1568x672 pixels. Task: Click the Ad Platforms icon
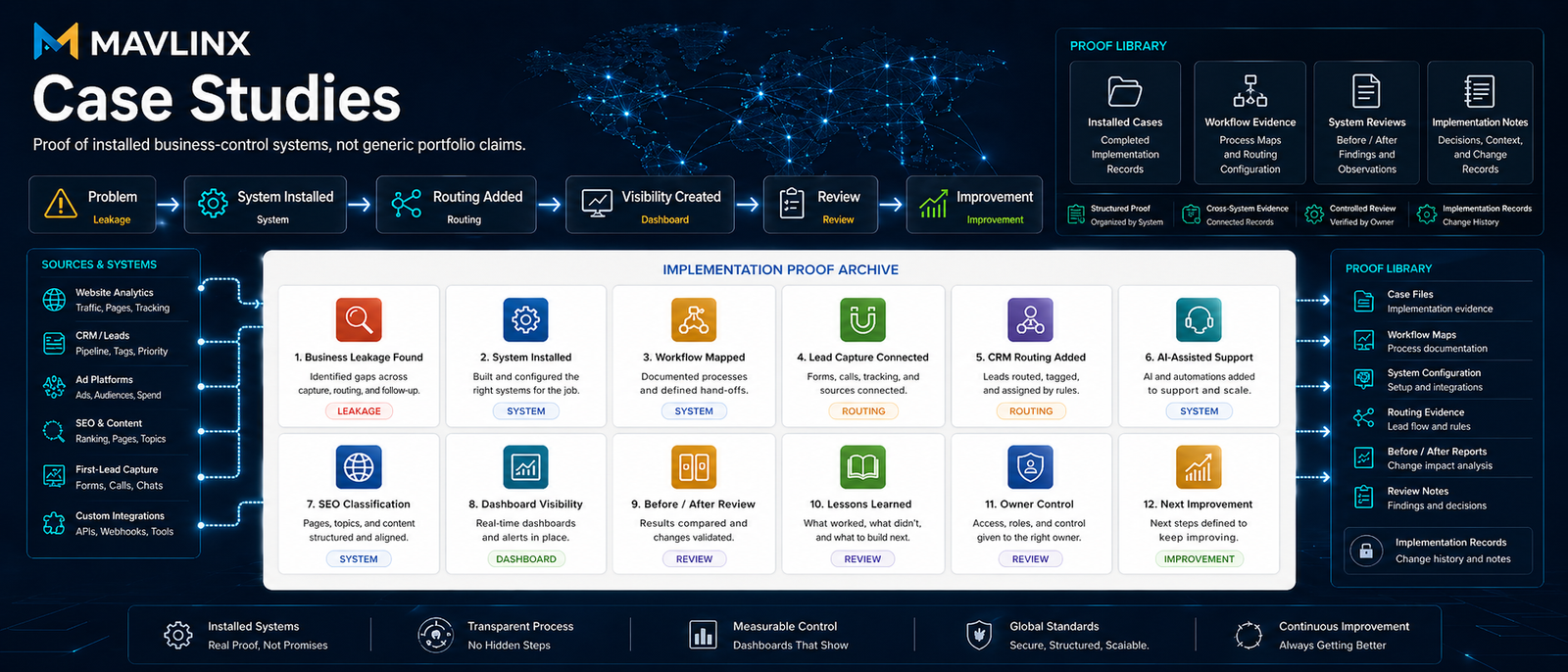tap(54, 387)
